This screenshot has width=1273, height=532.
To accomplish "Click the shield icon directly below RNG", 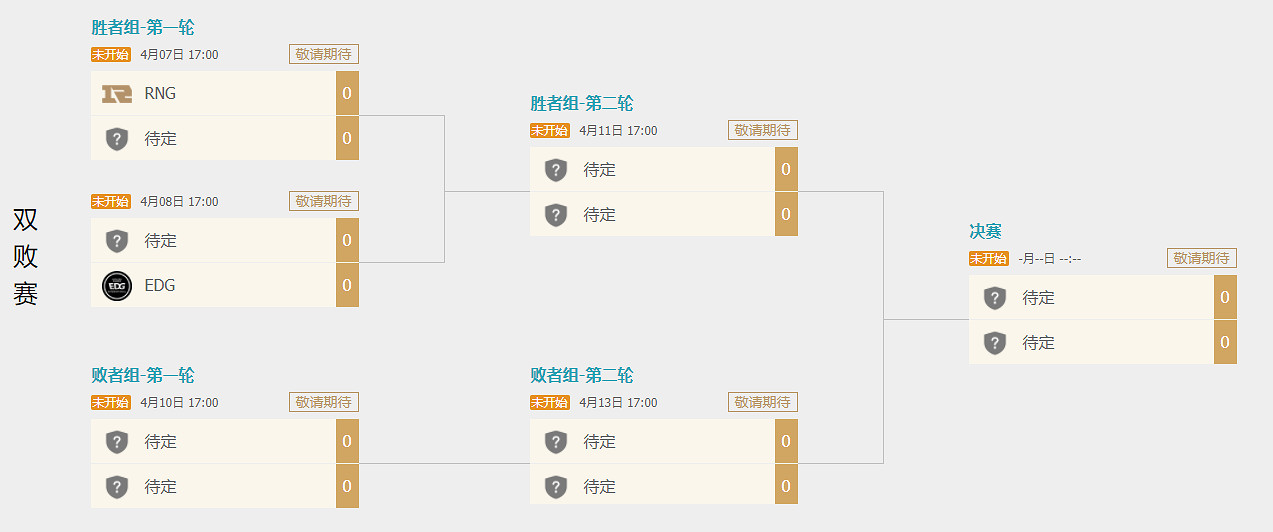I will (117, 139).
